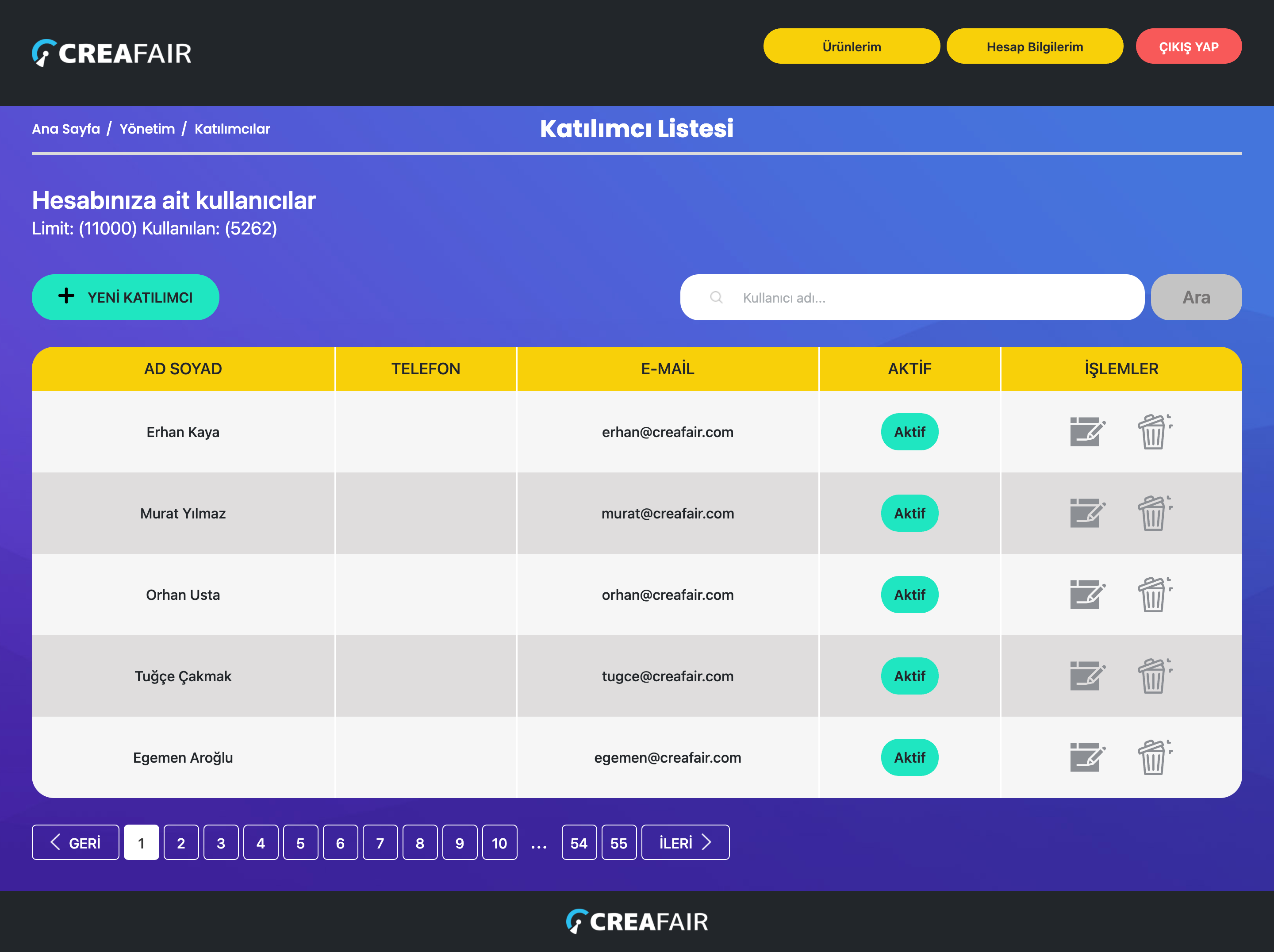The width and height of the screenshot is (1274, 952).
Task: Click the Katılımcı Listesi page title
Action: pos(637,128)
